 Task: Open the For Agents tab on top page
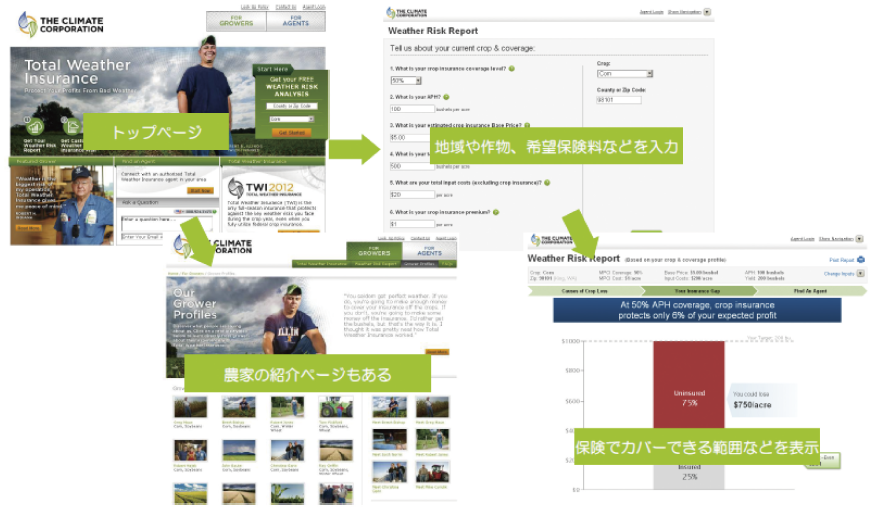(296, 21)
